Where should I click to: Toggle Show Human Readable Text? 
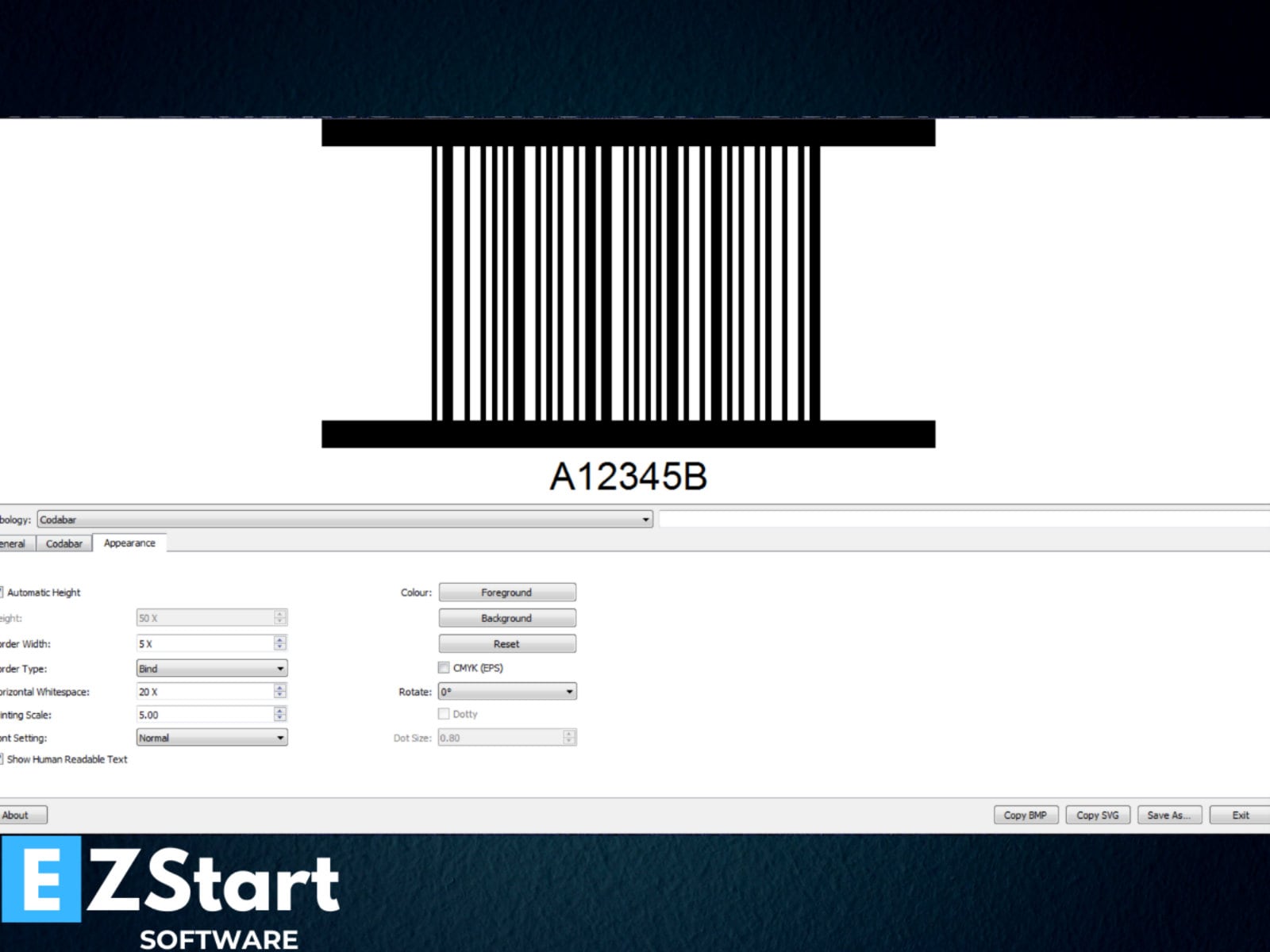click(x=2, y=759)
